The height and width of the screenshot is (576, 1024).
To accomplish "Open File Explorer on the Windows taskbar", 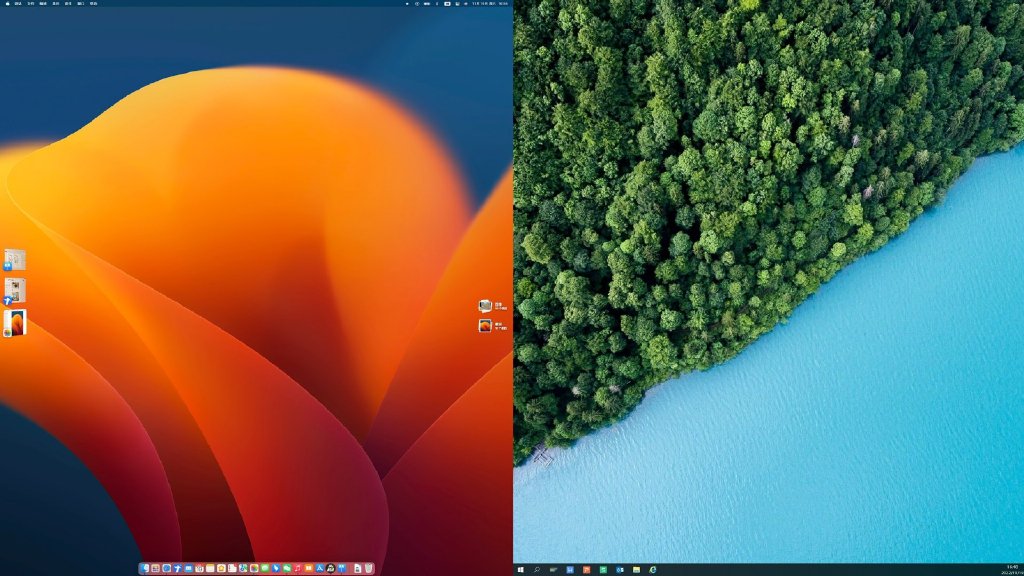I will coord(636,569).
